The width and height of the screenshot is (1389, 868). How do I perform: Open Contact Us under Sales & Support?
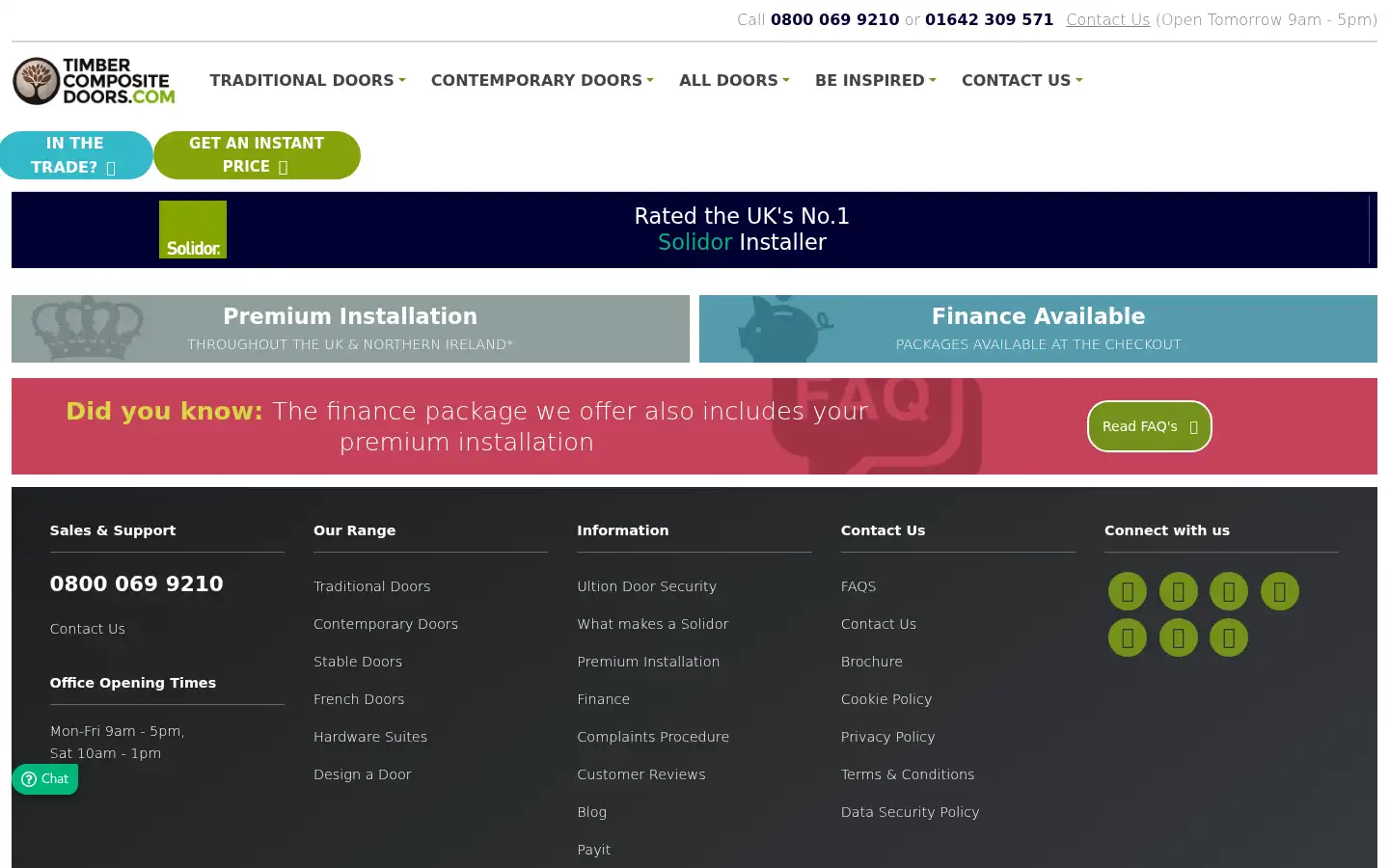88,629
